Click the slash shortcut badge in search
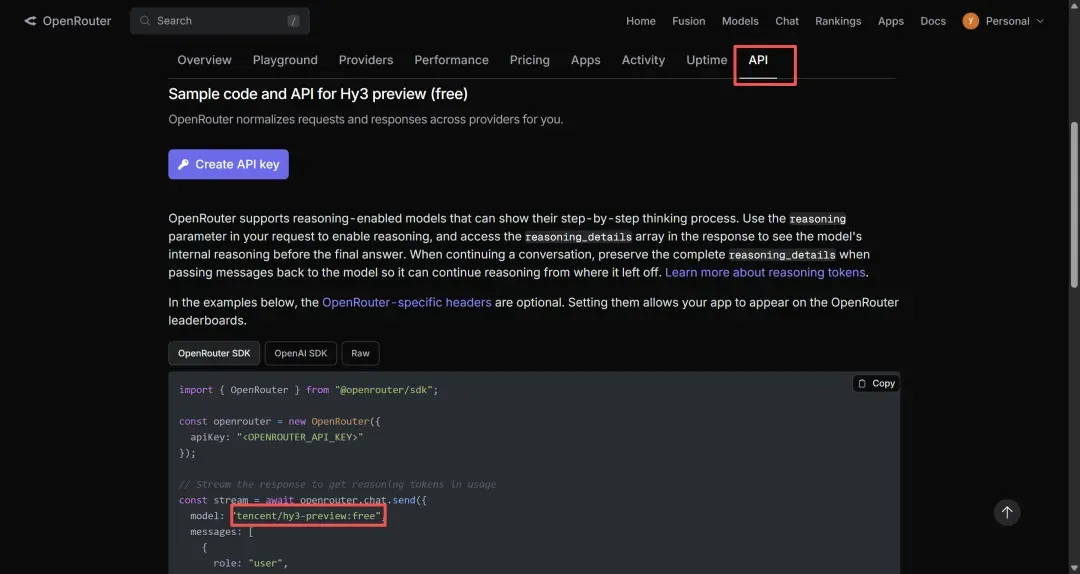 [x=293, y=21]
